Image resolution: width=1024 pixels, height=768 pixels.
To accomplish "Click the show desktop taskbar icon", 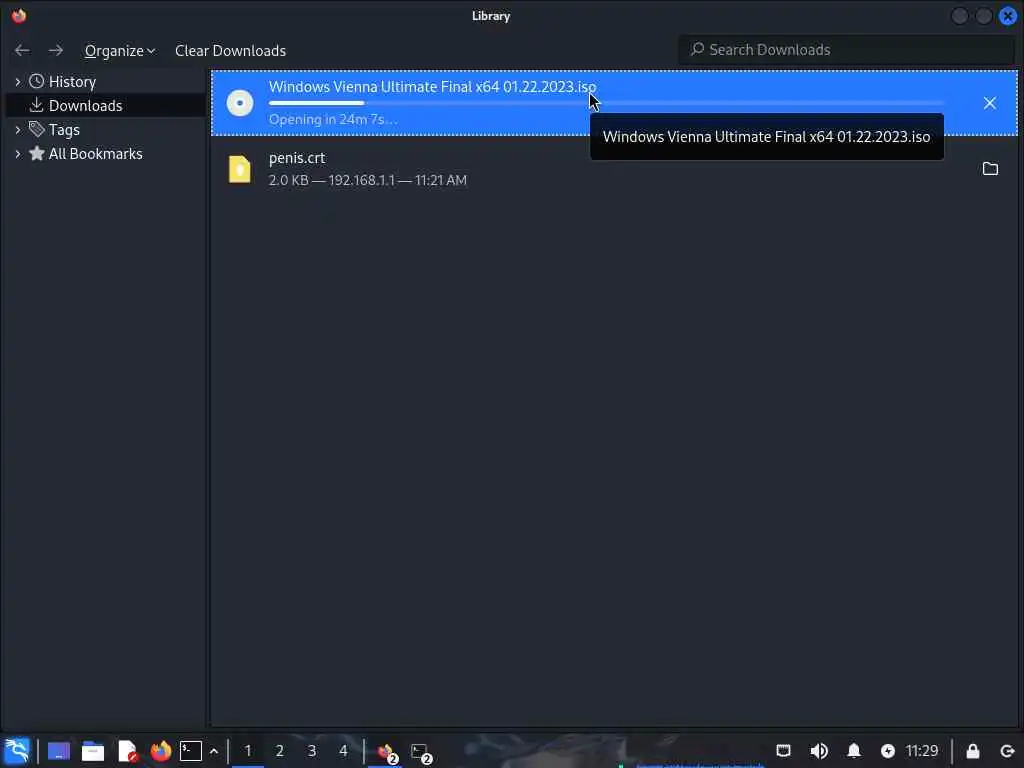I will point(59,751).
